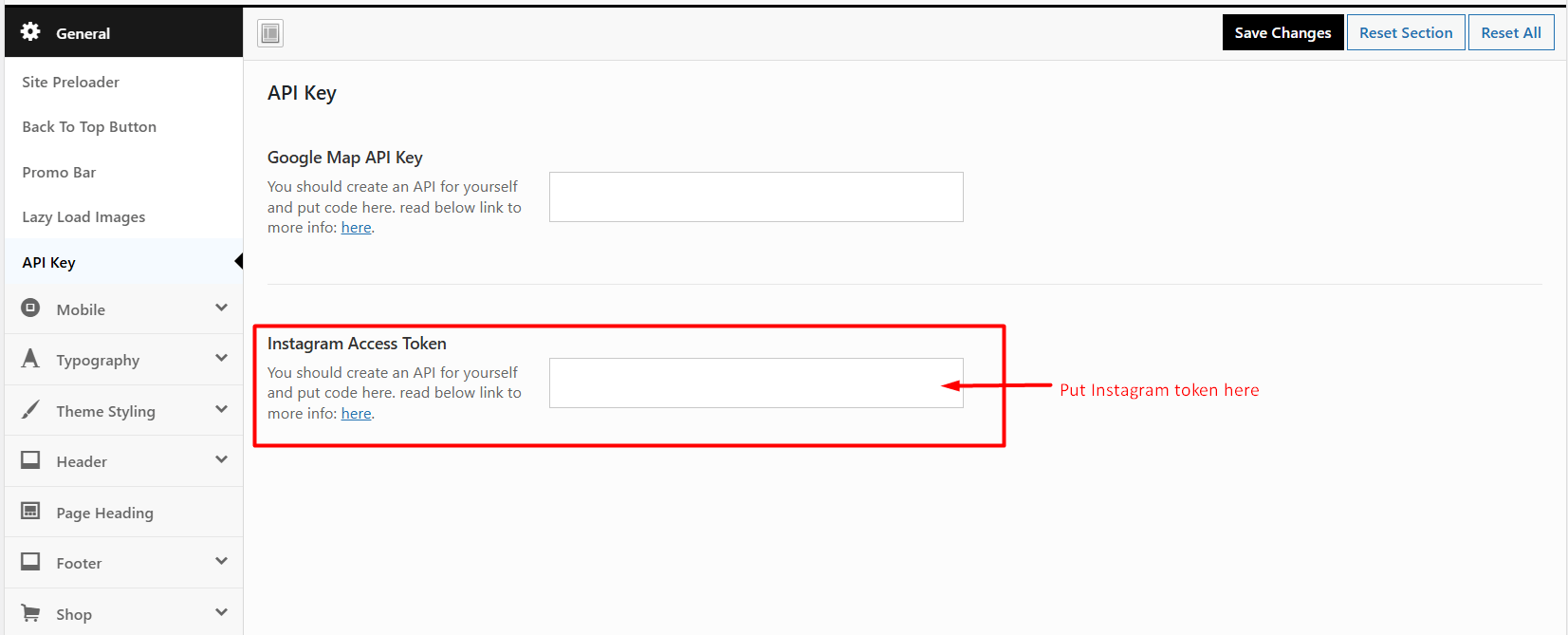Click the Reset Section button

click(1406, 32)
